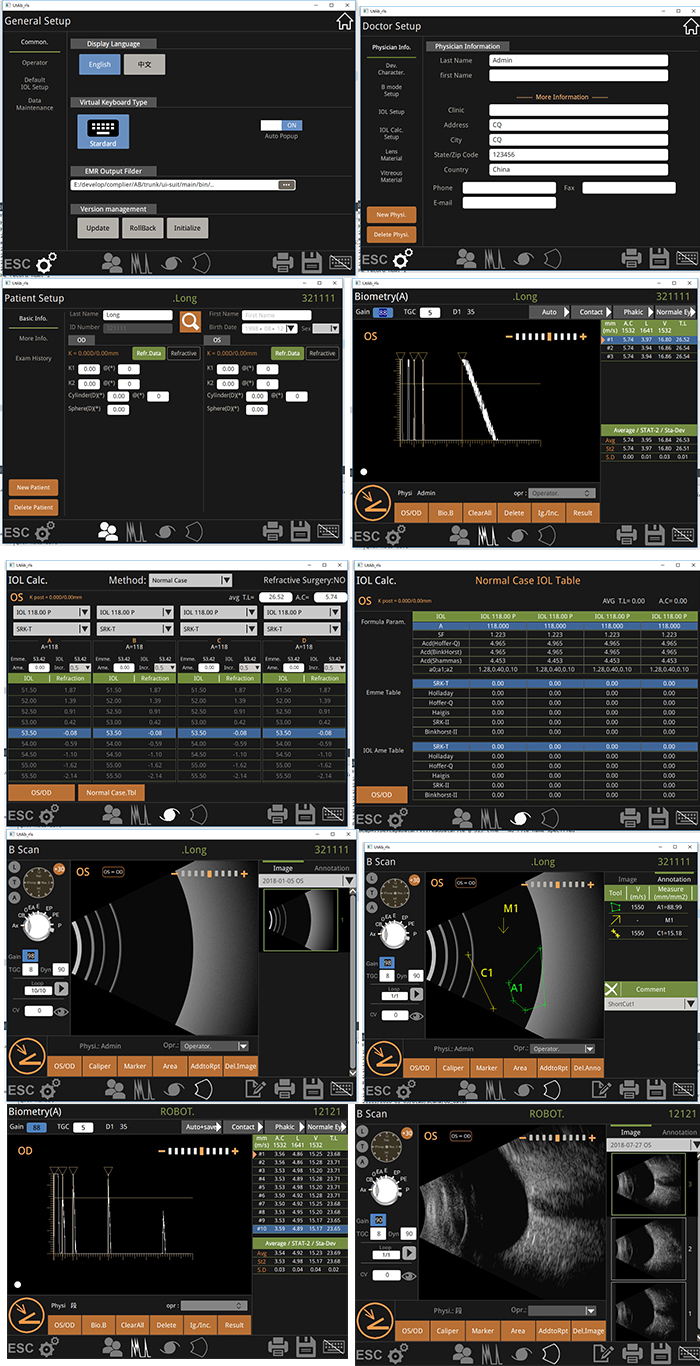Viewport: 700px width, 1366px height.
Task: Click printer icon in General Setup bottom bar
Action: (x=284, y=262)
